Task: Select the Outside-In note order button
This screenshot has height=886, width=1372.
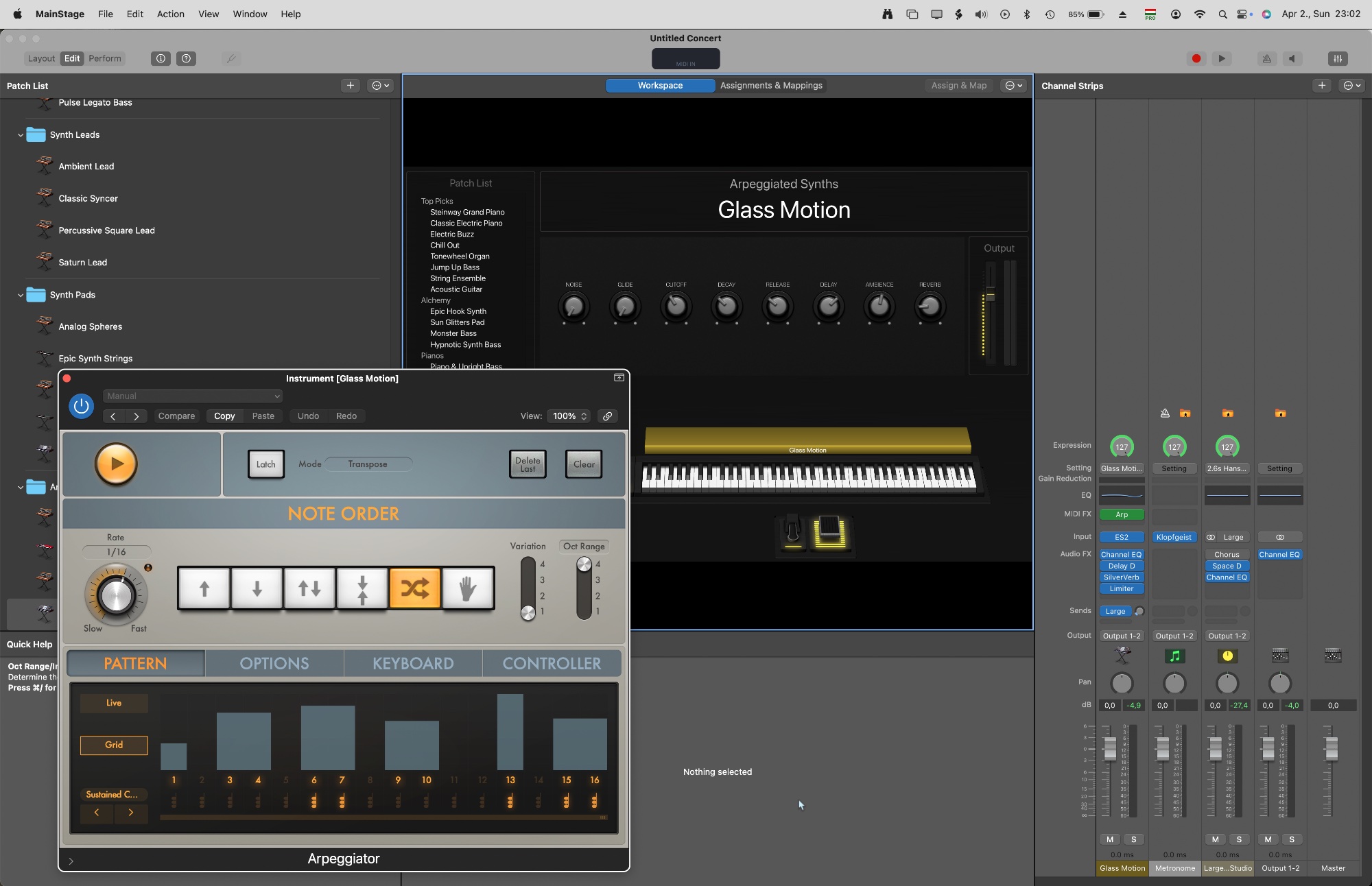Action: point(362,588)
